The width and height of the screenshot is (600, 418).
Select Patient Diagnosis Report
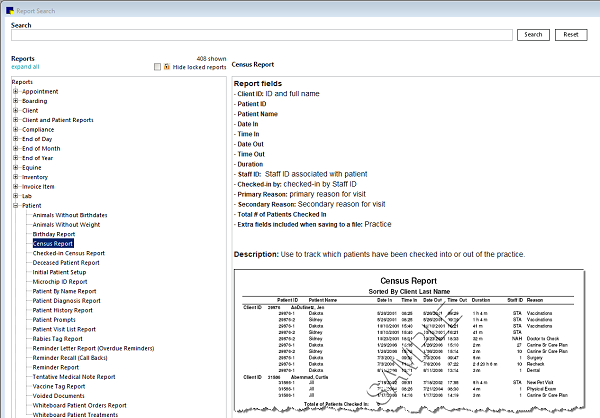coord(67,301)
